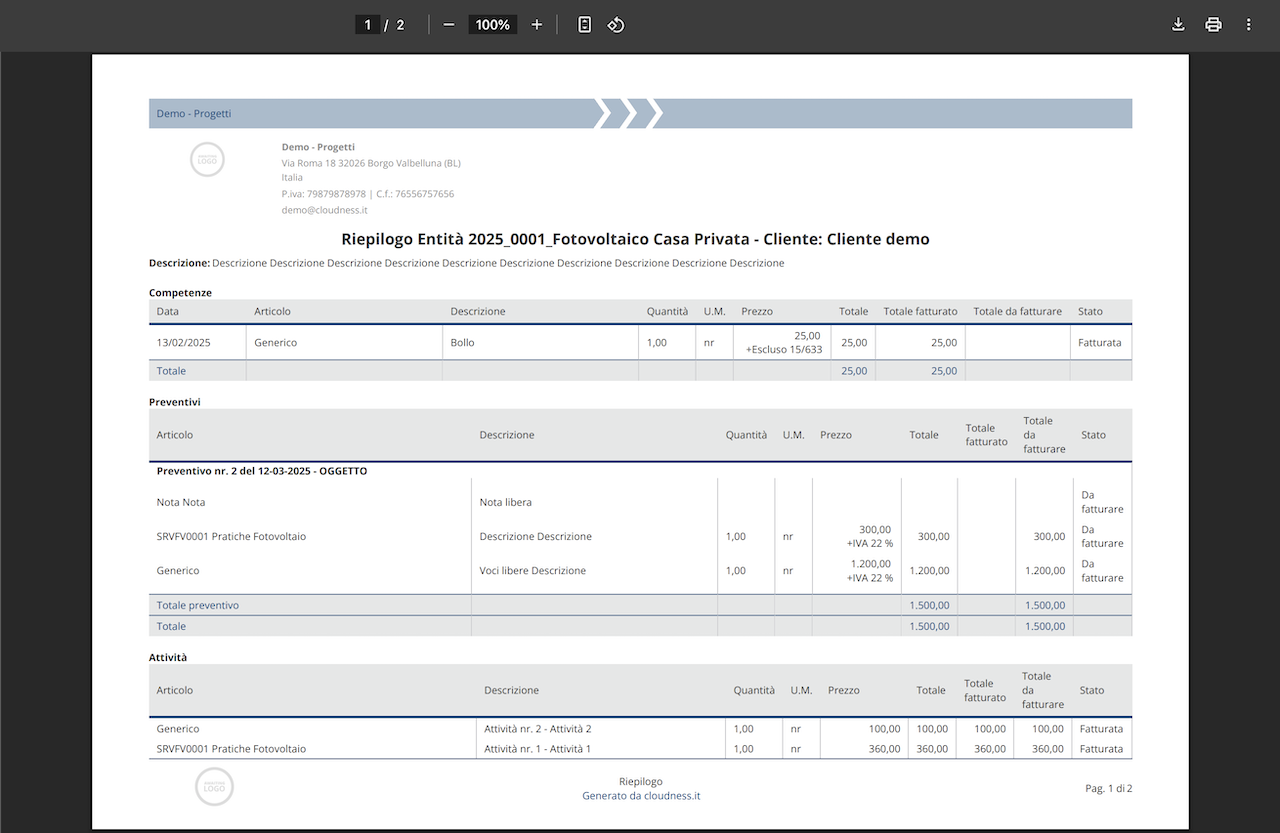Click the 1.200,00 +IVA 22 % price cell
1280x833 pixels.
tap(857, 570)
